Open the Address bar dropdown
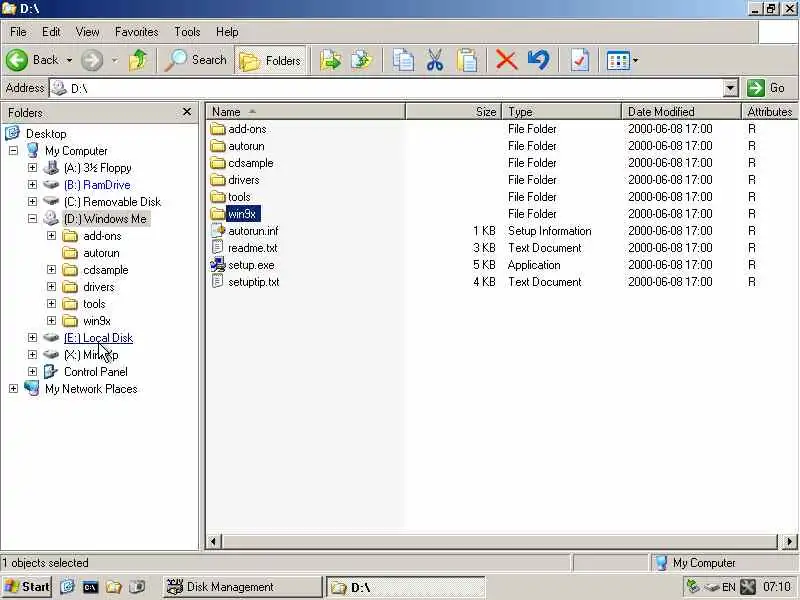 coord(731,88)
